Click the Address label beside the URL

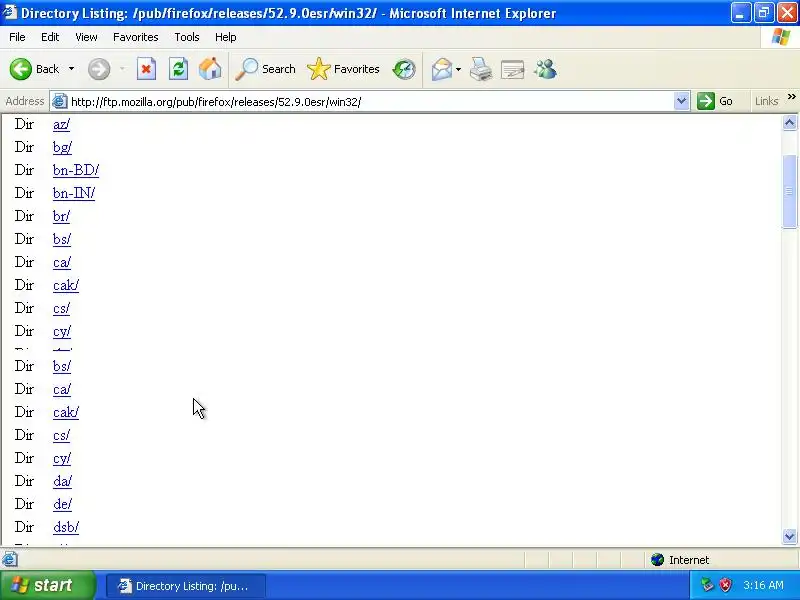click(x=24, y=101)
